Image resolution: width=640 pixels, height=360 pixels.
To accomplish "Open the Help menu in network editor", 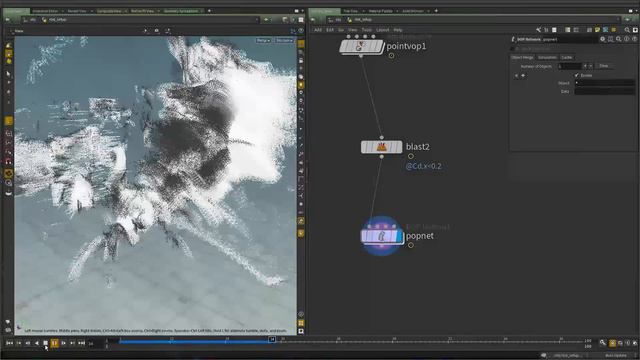I will click(398, 30).
